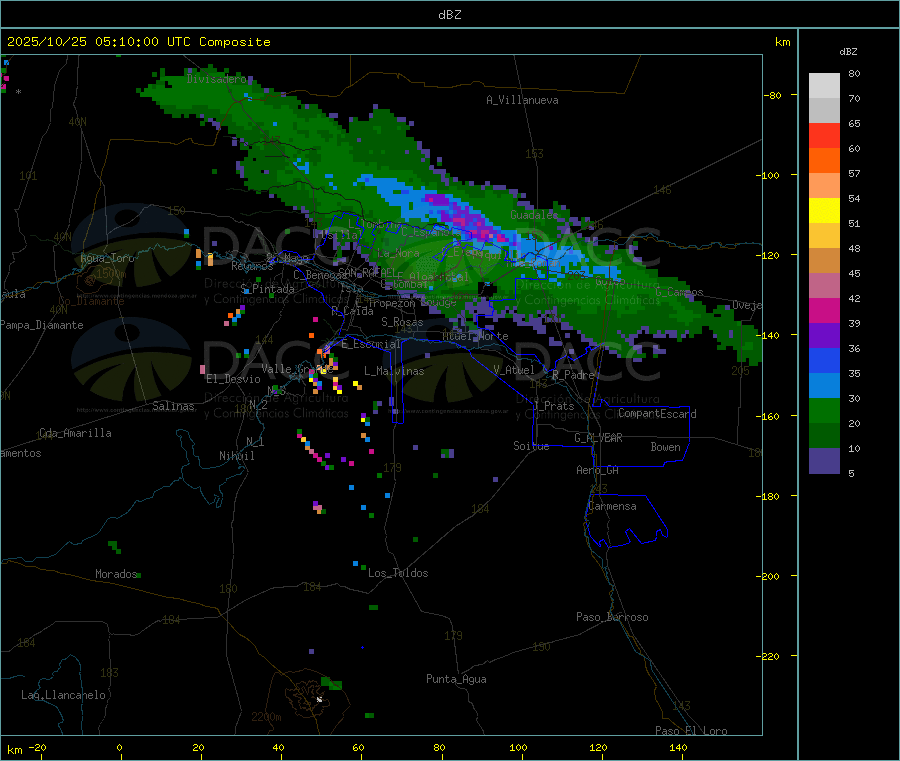Click the Paso_Barroso map label
The image size is (900, 761).
(x=612, y=617)
